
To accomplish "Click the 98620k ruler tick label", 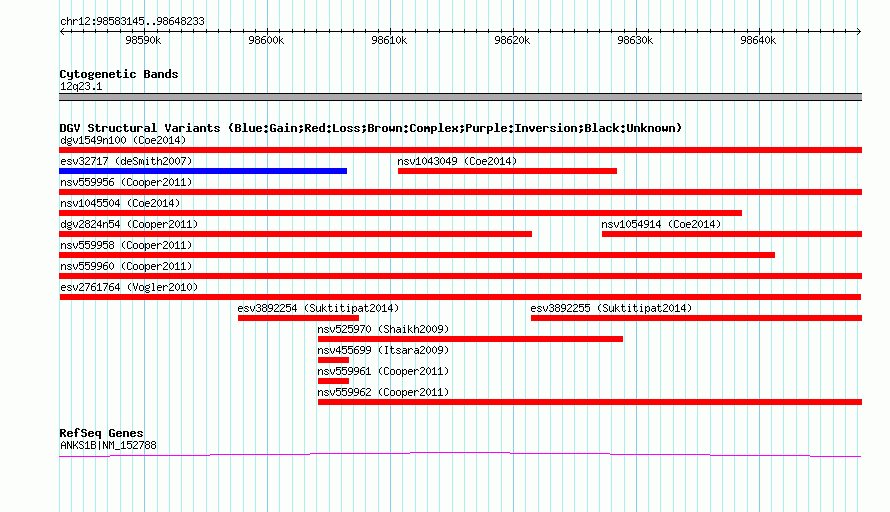I will click(512, 40).
